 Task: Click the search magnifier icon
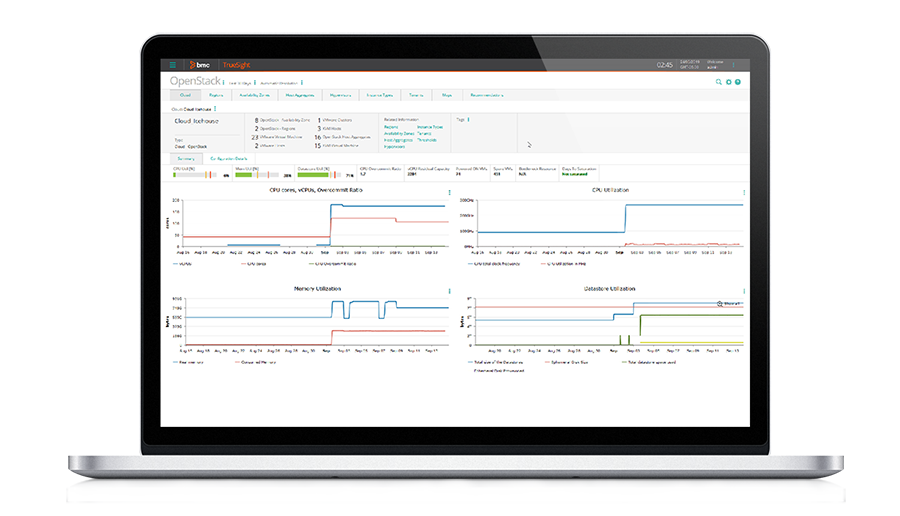718,82
